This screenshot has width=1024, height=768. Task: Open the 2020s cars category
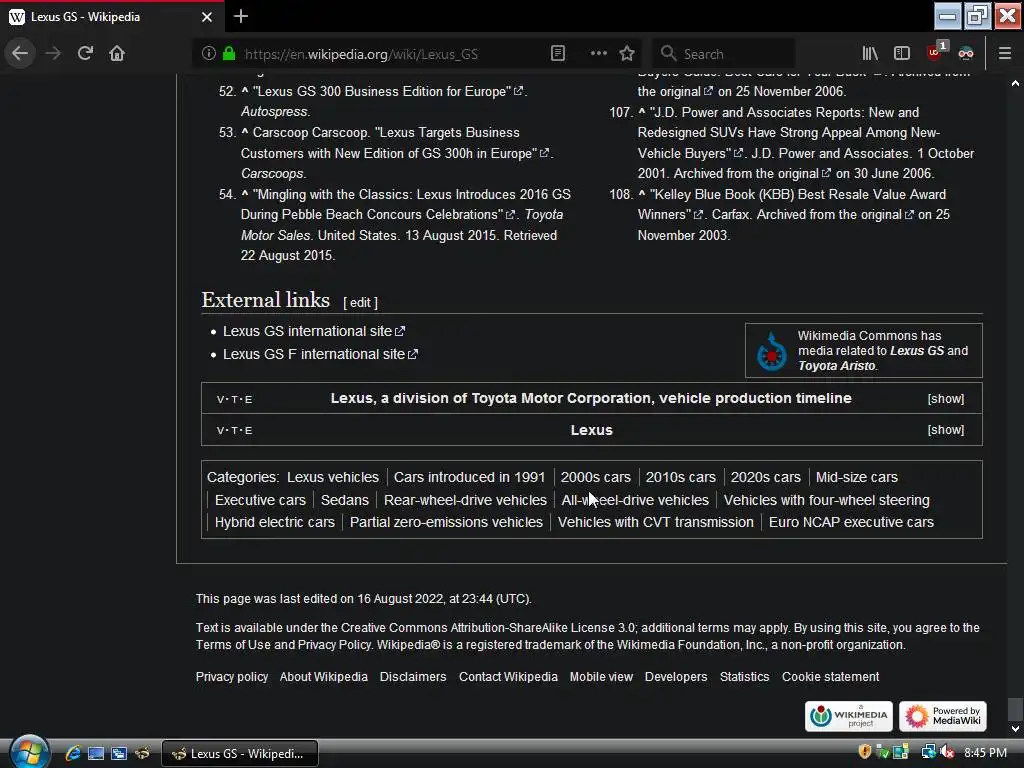(x=765, y=477)
